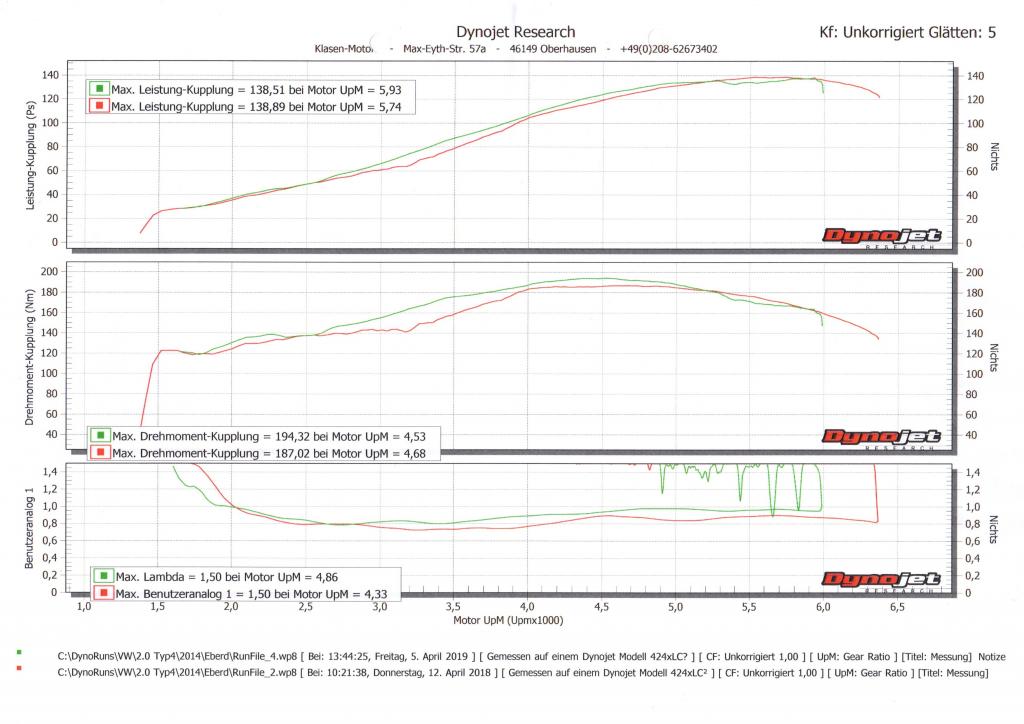Click the Leistung-Kupplung (Ps) axis label

[30, 158]
